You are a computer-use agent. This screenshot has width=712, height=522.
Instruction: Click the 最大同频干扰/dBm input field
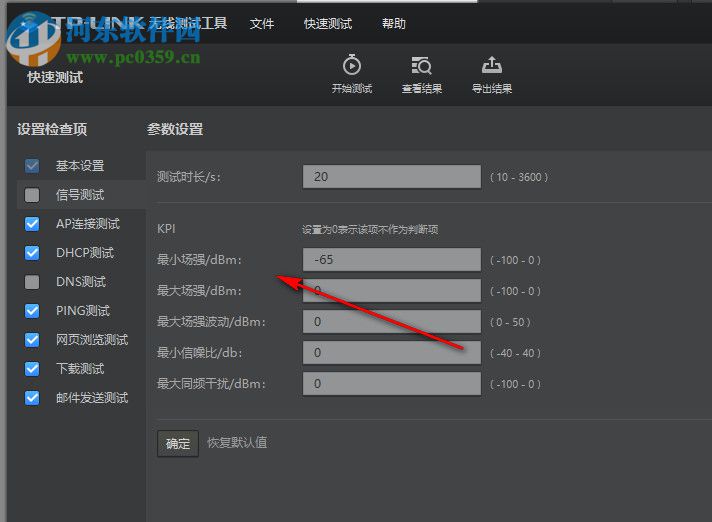pyautogui.click(x=391, y=384)
